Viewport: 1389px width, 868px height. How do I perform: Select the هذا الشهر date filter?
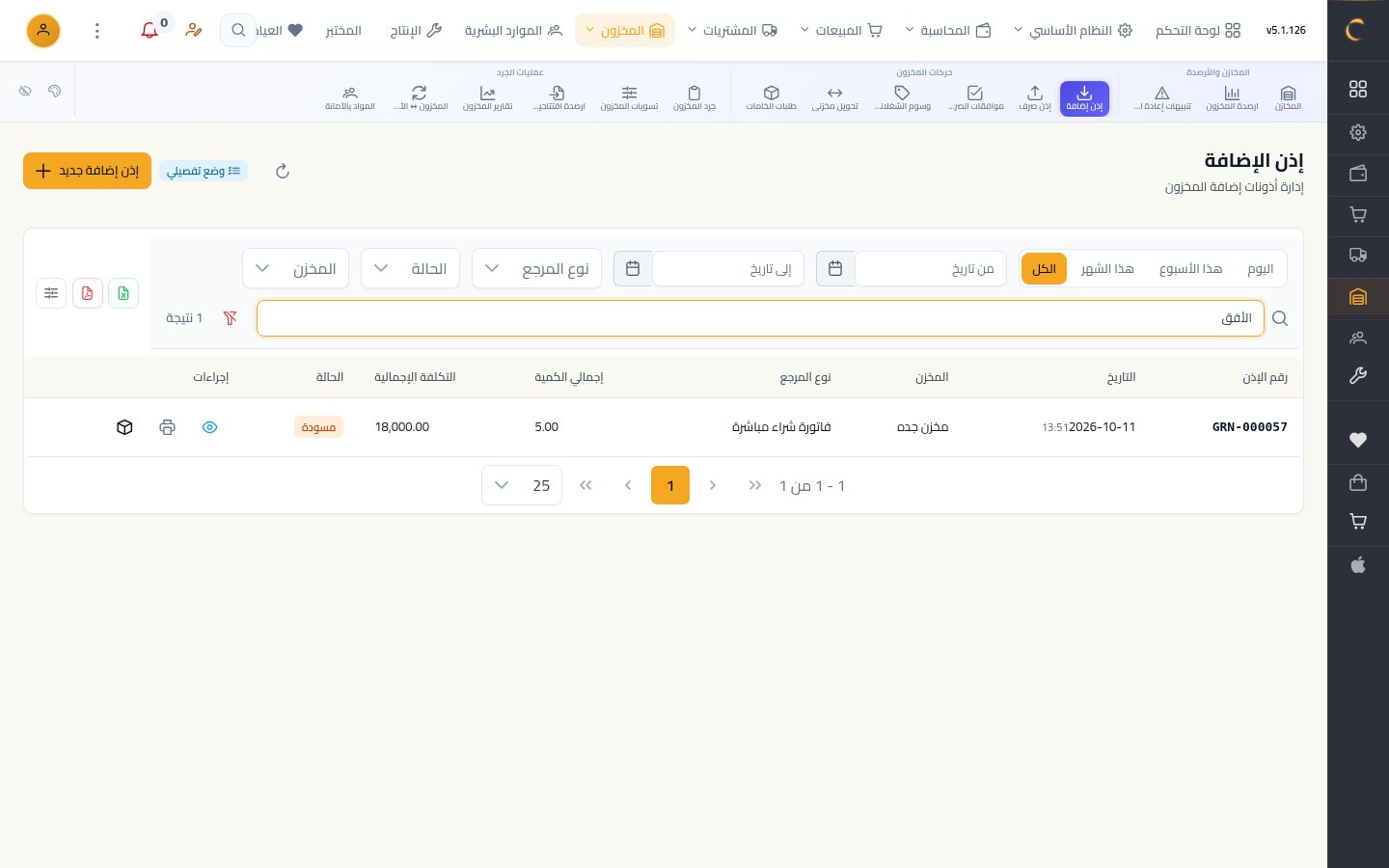pyautogui.click(x=1107, y=269)
